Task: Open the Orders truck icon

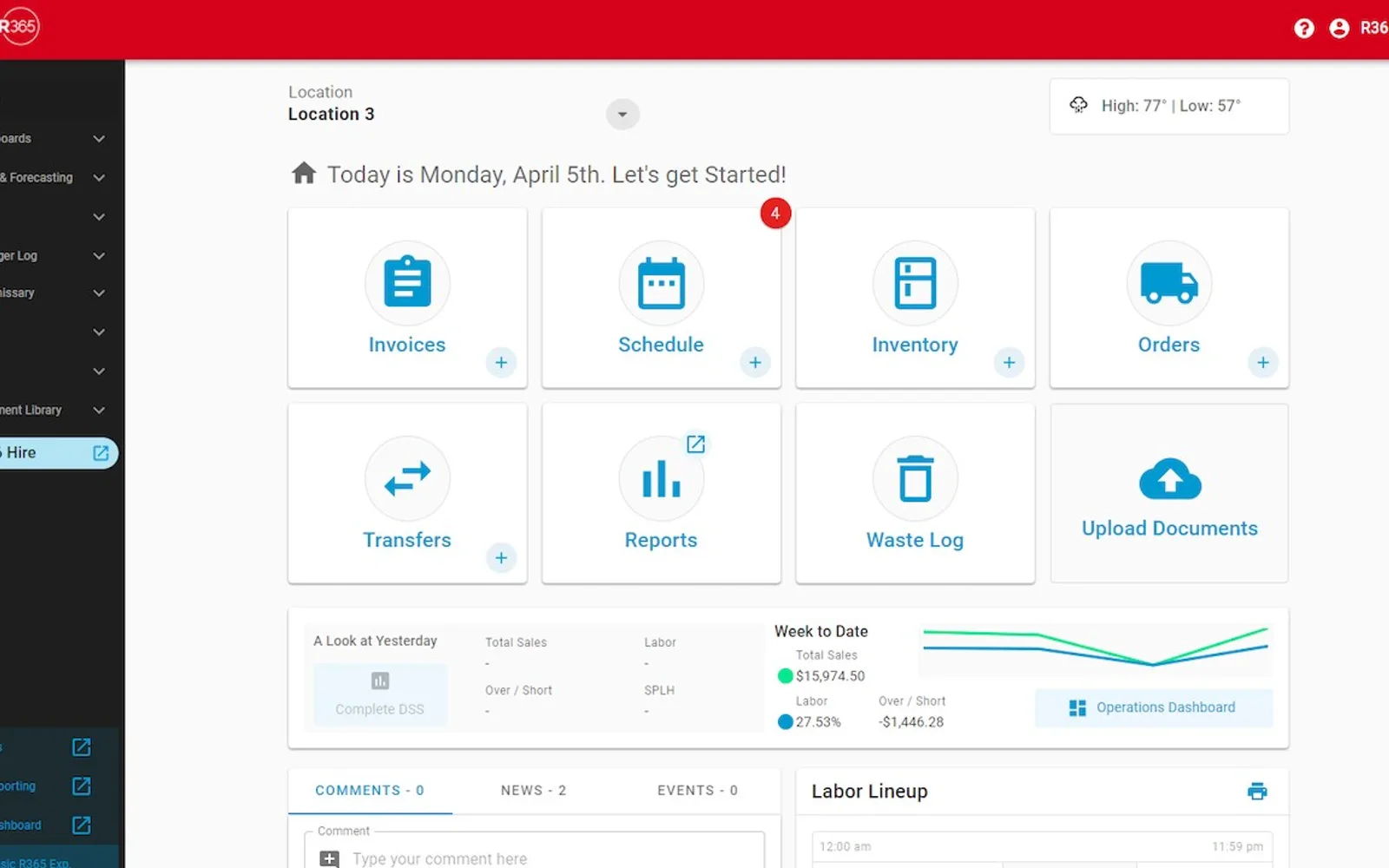Action: point(1168,283)
